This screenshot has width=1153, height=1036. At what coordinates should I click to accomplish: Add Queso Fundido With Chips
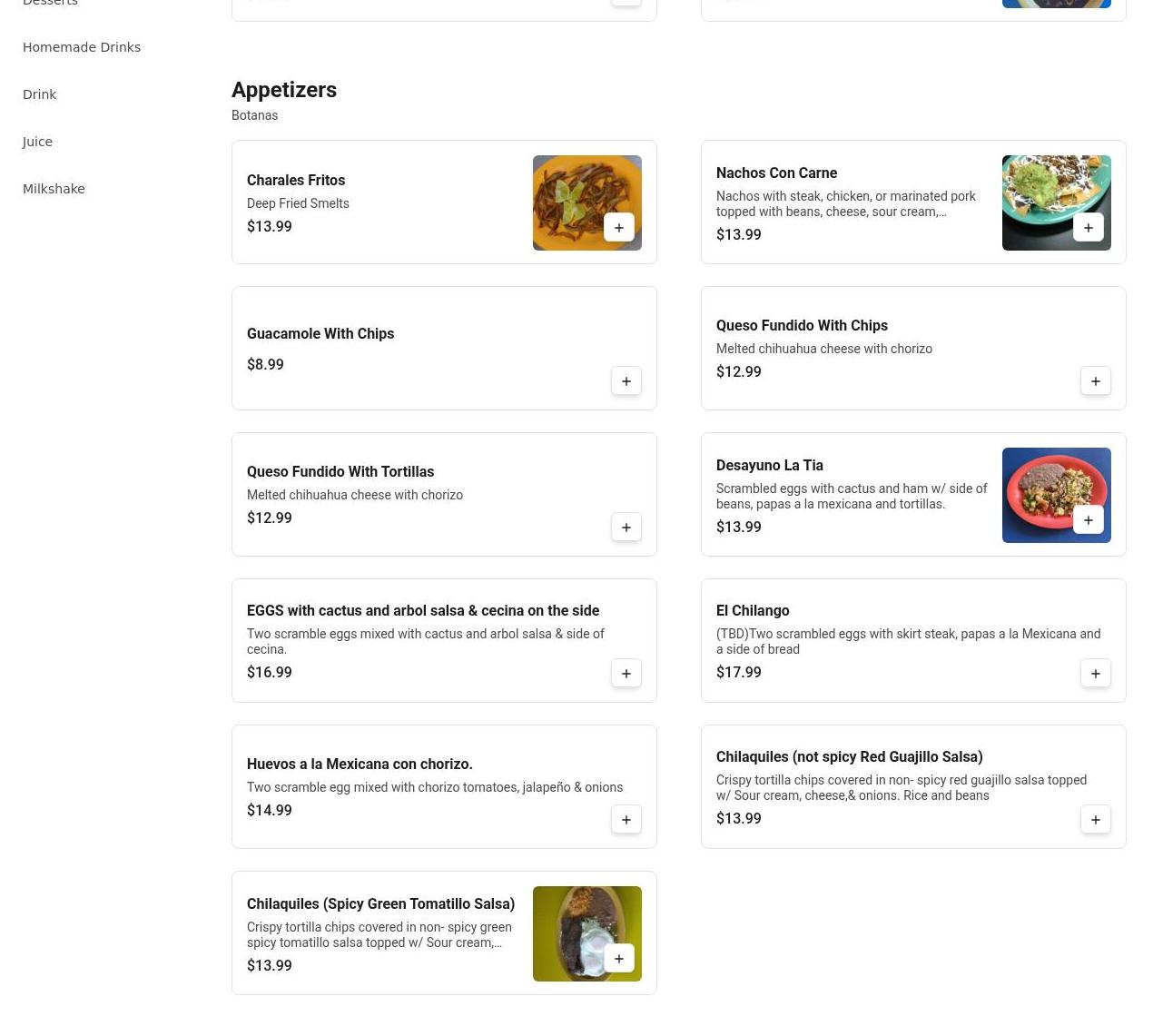pyautogui.click(x=1096, y=381)
